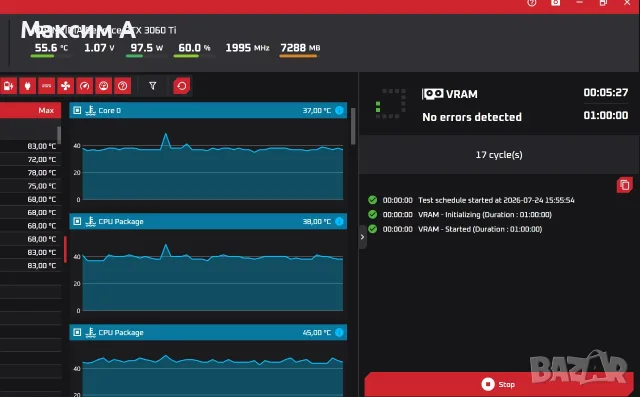
Task: Click the question mark sensor category icon
Action: click(x=122, y=86)
